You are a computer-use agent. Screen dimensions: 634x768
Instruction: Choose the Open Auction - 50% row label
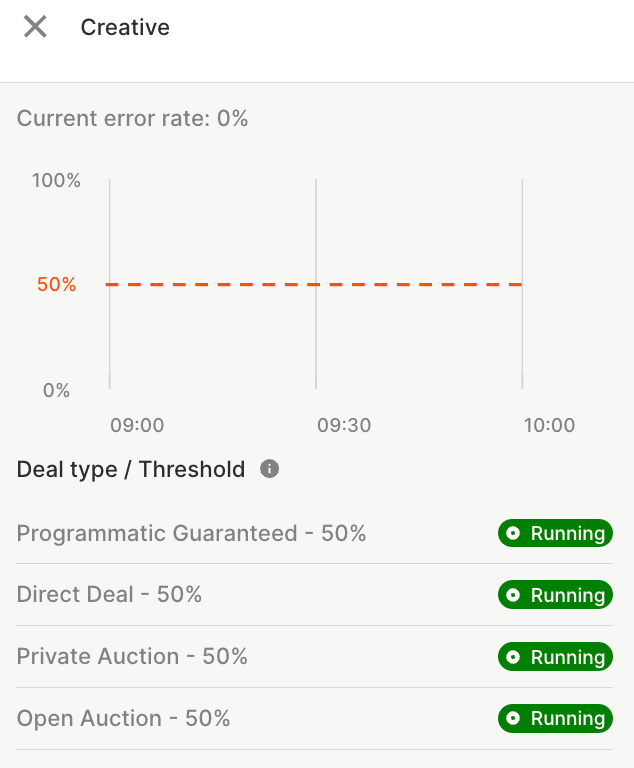coord(123,719)
